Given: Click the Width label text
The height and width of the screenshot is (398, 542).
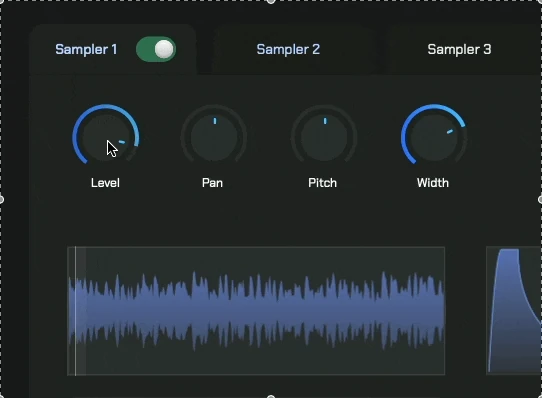Looking at the screenshot, I should [x=433, y=183].
